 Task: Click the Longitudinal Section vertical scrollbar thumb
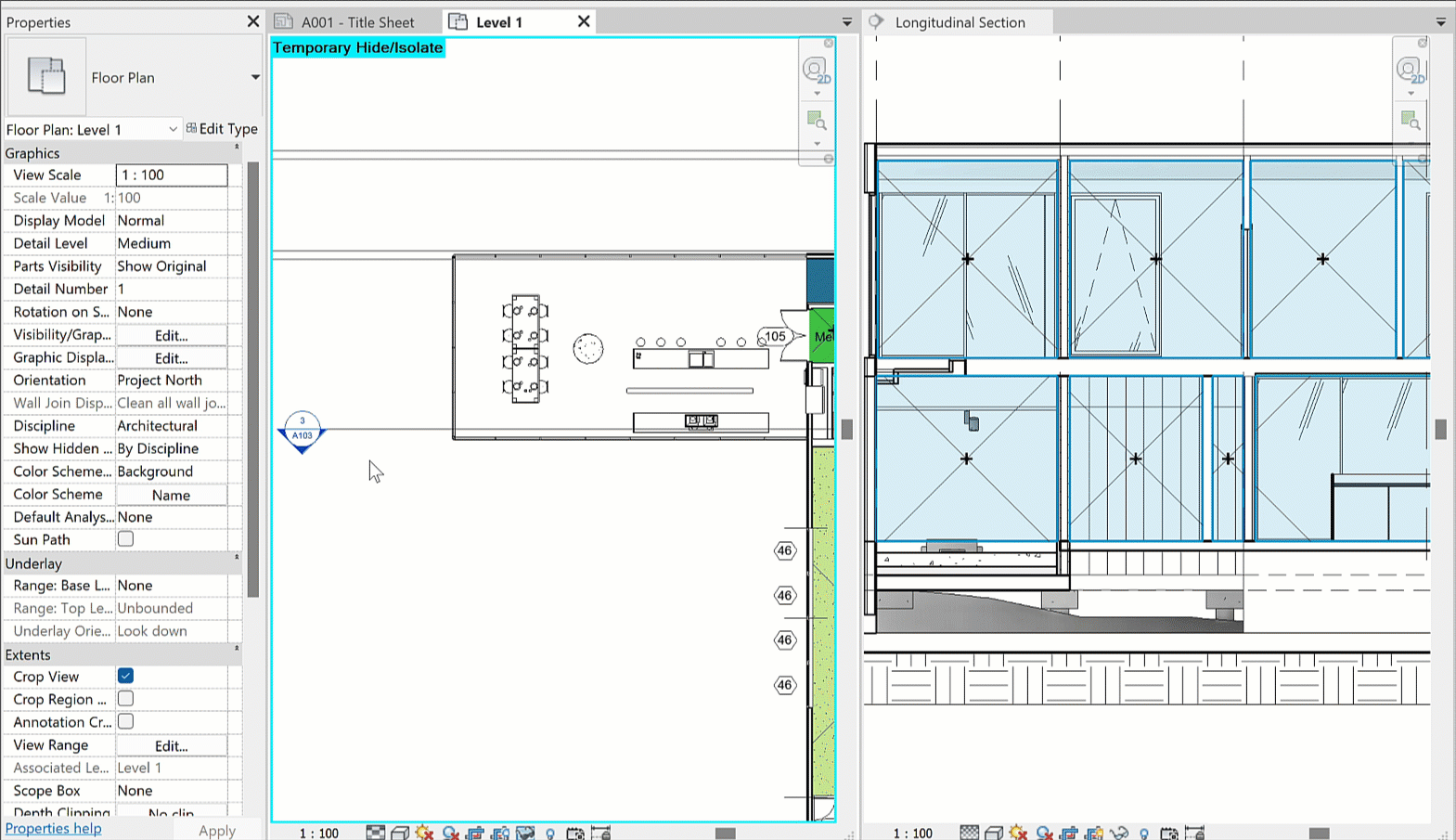click(x=1440, y=429)
